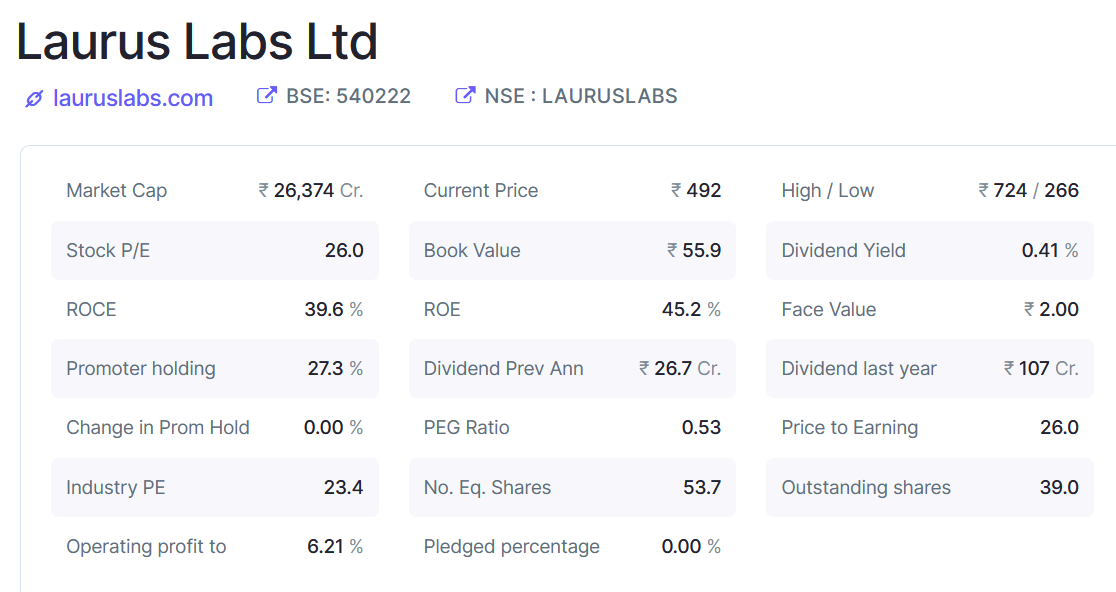Click the PEG Ratio row
1116x592 pixels.
pyautogui.click(x=572, y=428)
